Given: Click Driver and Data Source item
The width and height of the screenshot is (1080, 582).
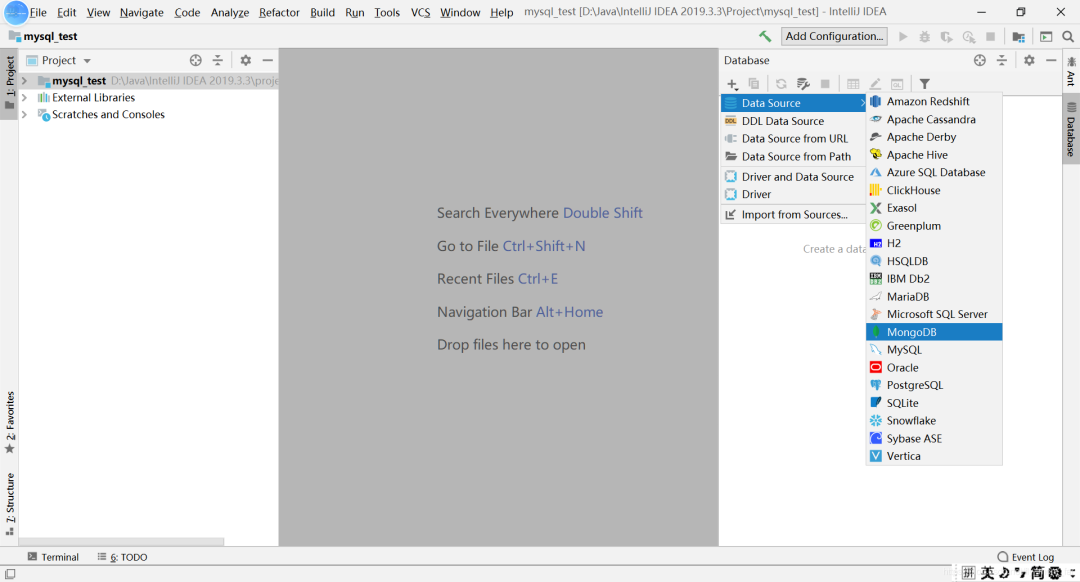Looking at the screenshot, I should (793, 177).
